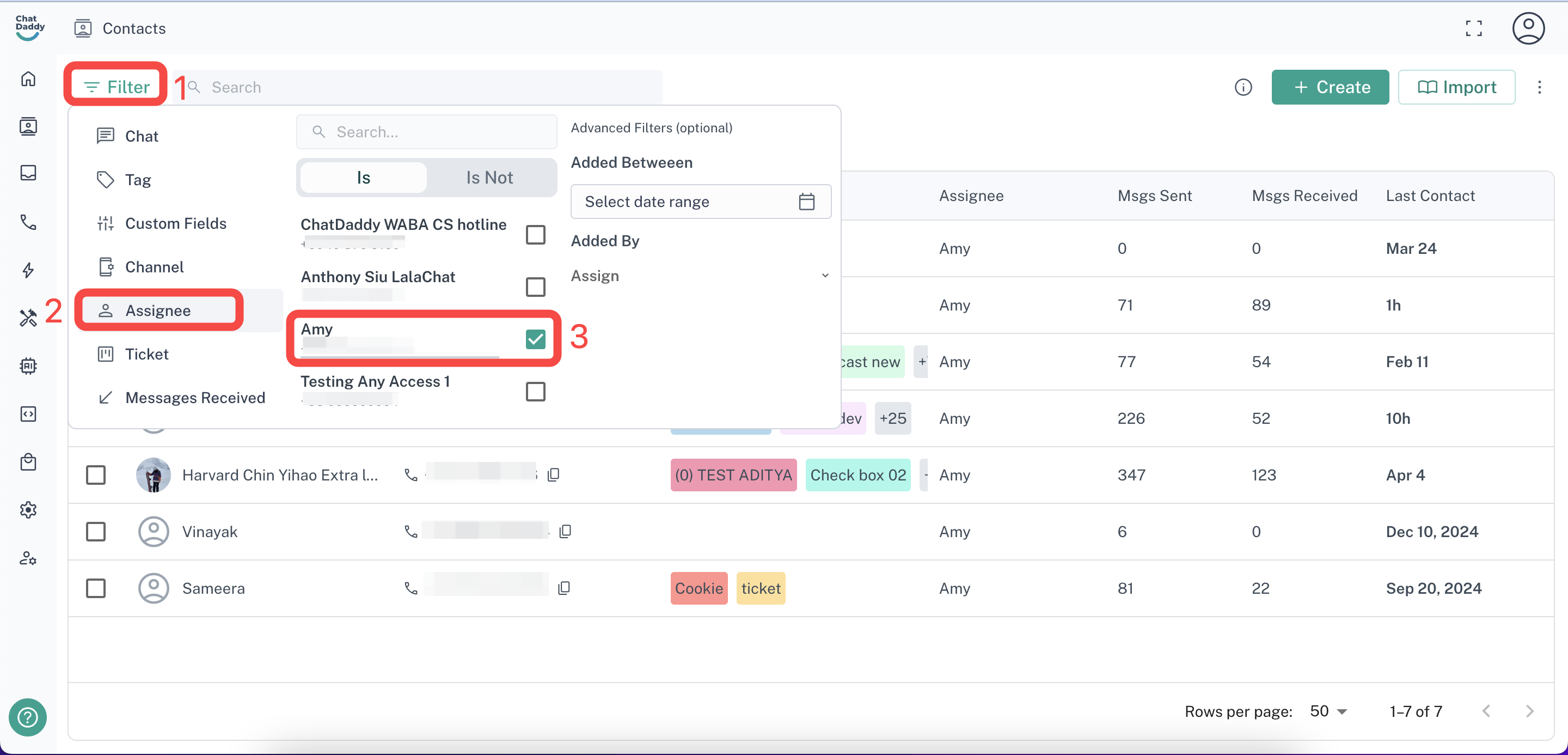
Task: Expand the Added By Assign dropdown
Action: [x=700, y=276]
